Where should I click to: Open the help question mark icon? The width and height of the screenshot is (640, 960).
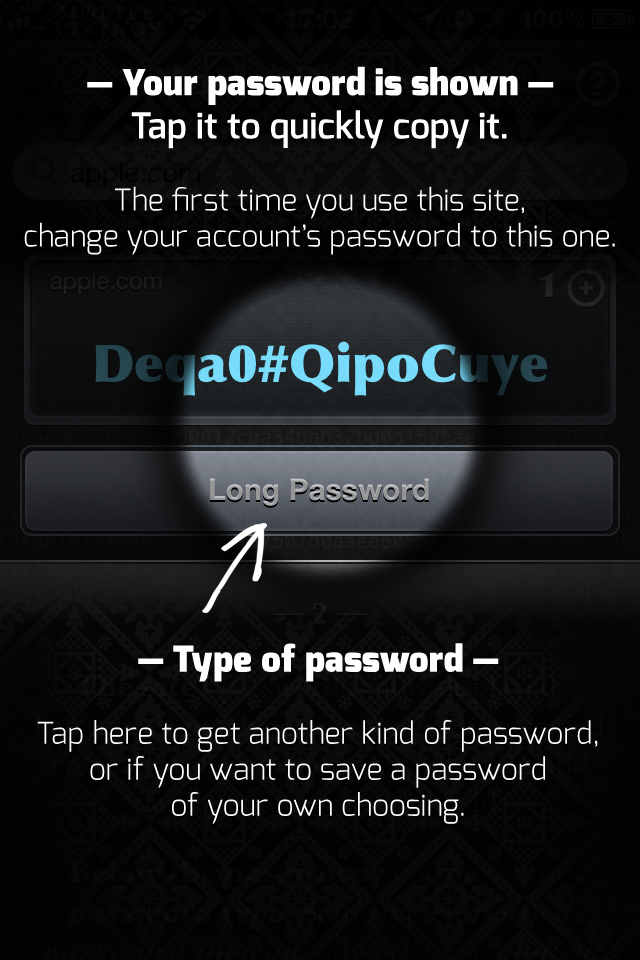point(596,84)
